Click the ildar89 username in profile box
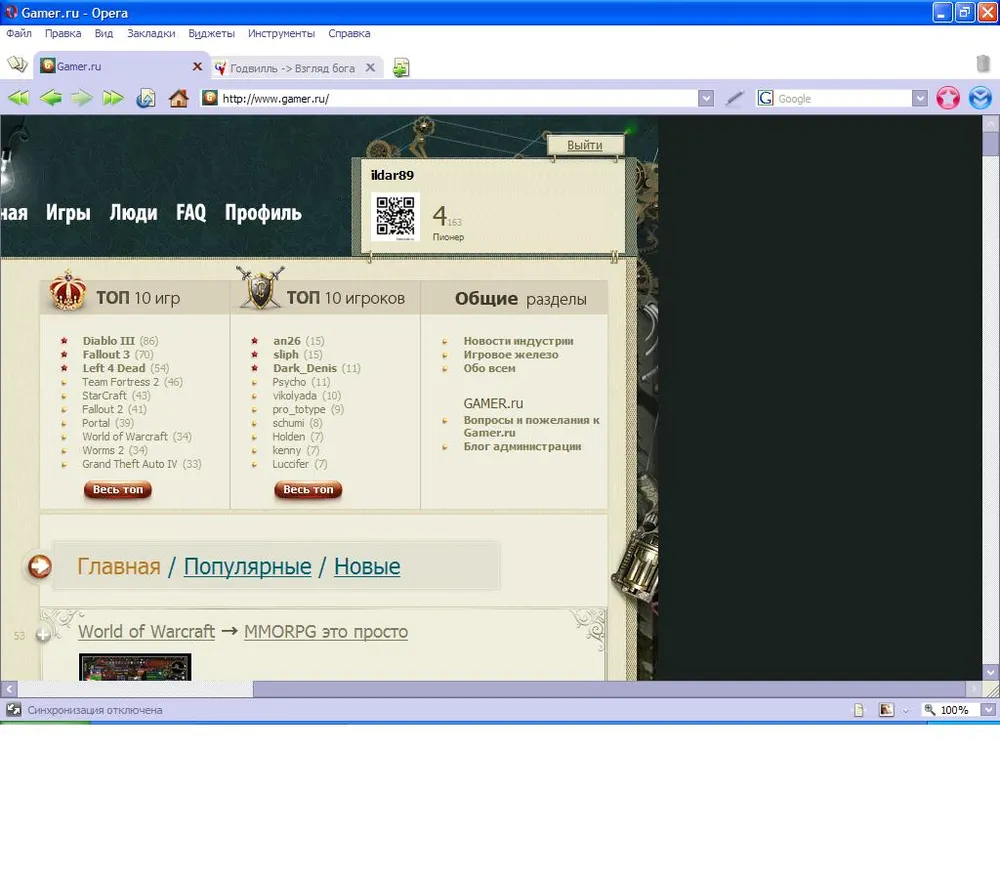Image resolution: width=1000 pixels, height=879 pixels. [x=392, y=175]
